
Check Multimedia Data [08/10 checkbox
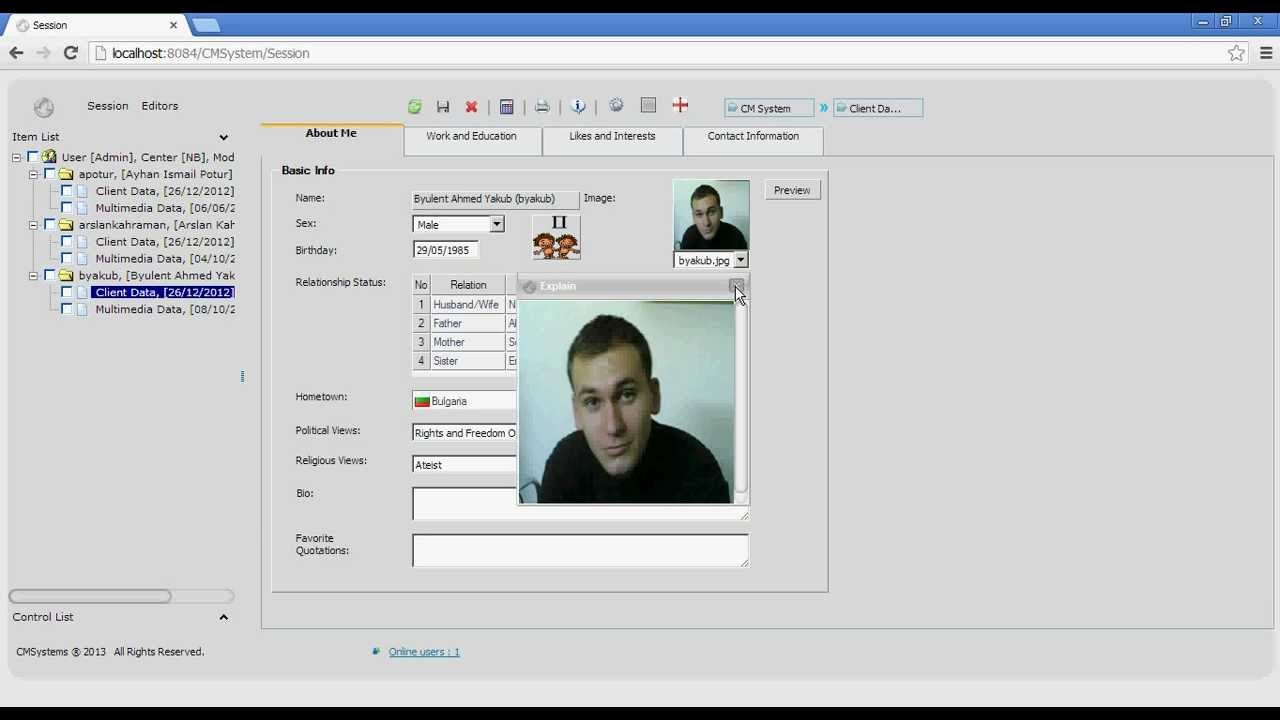66,309
